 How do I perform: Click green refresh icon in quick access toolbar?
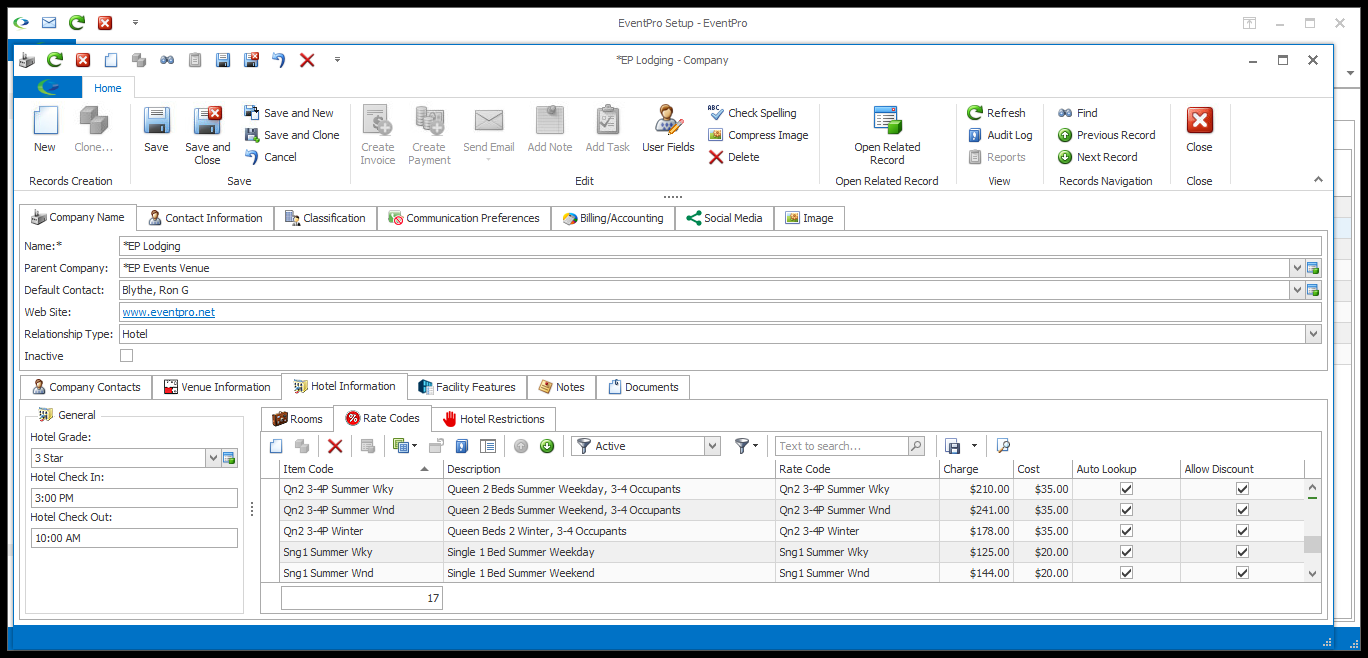point(55,60)
